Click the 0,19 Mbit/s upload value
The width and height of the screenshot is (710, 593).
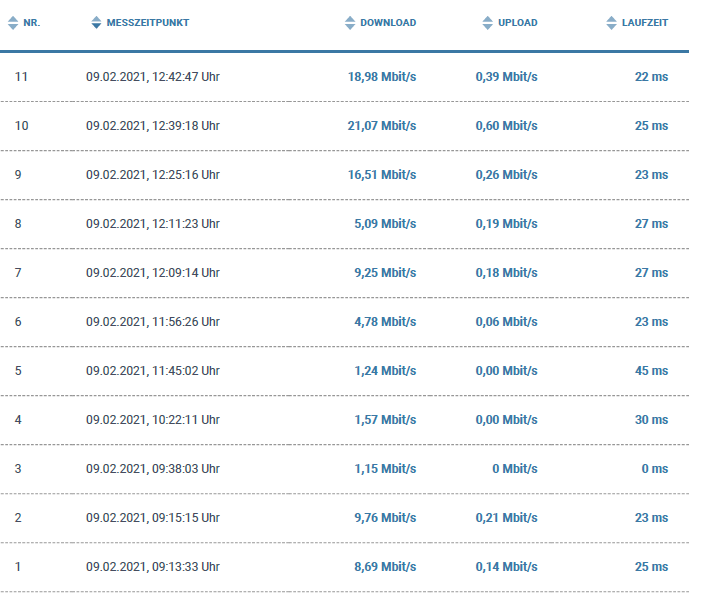coord(506,223)
